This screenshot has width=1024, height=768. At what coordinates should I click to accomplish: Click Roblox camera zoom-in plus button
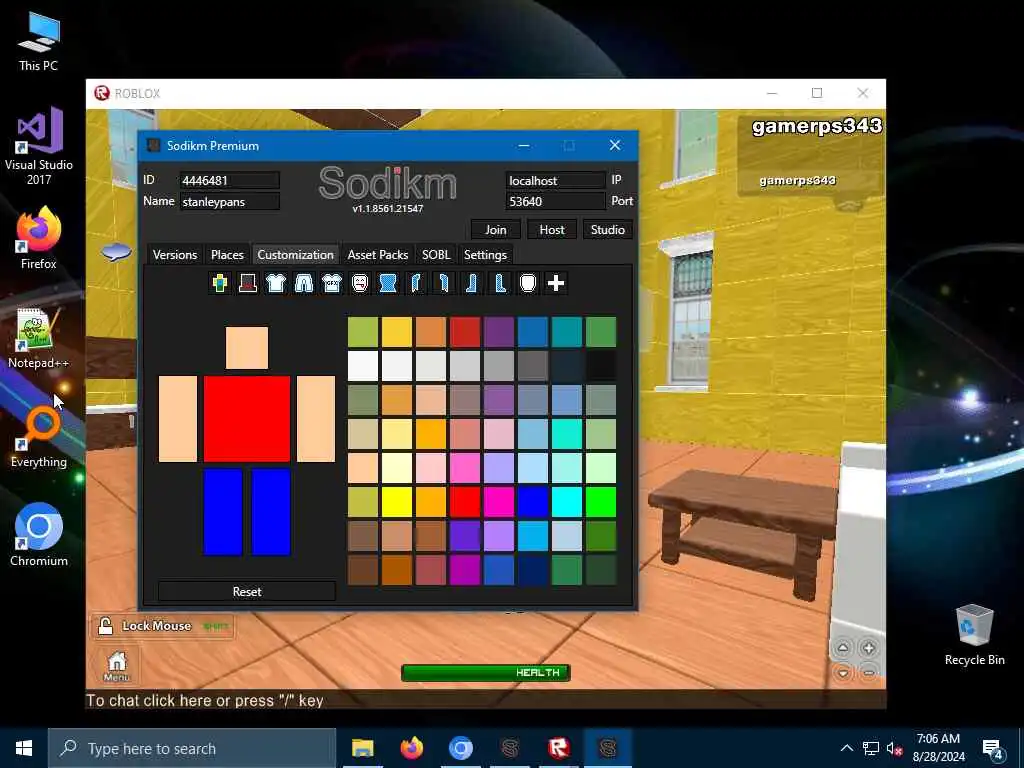tap(869, 648)
